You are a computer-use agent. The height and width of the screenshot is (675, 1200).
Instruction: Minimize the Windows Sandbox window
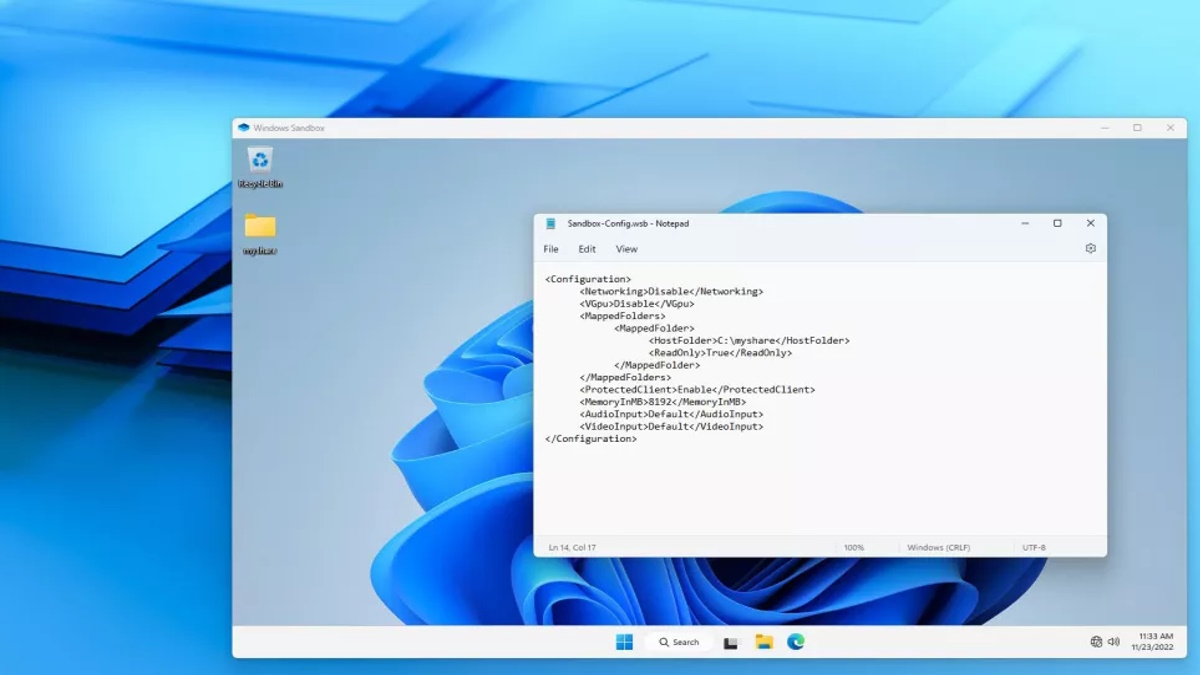[x=1105, y=128]
